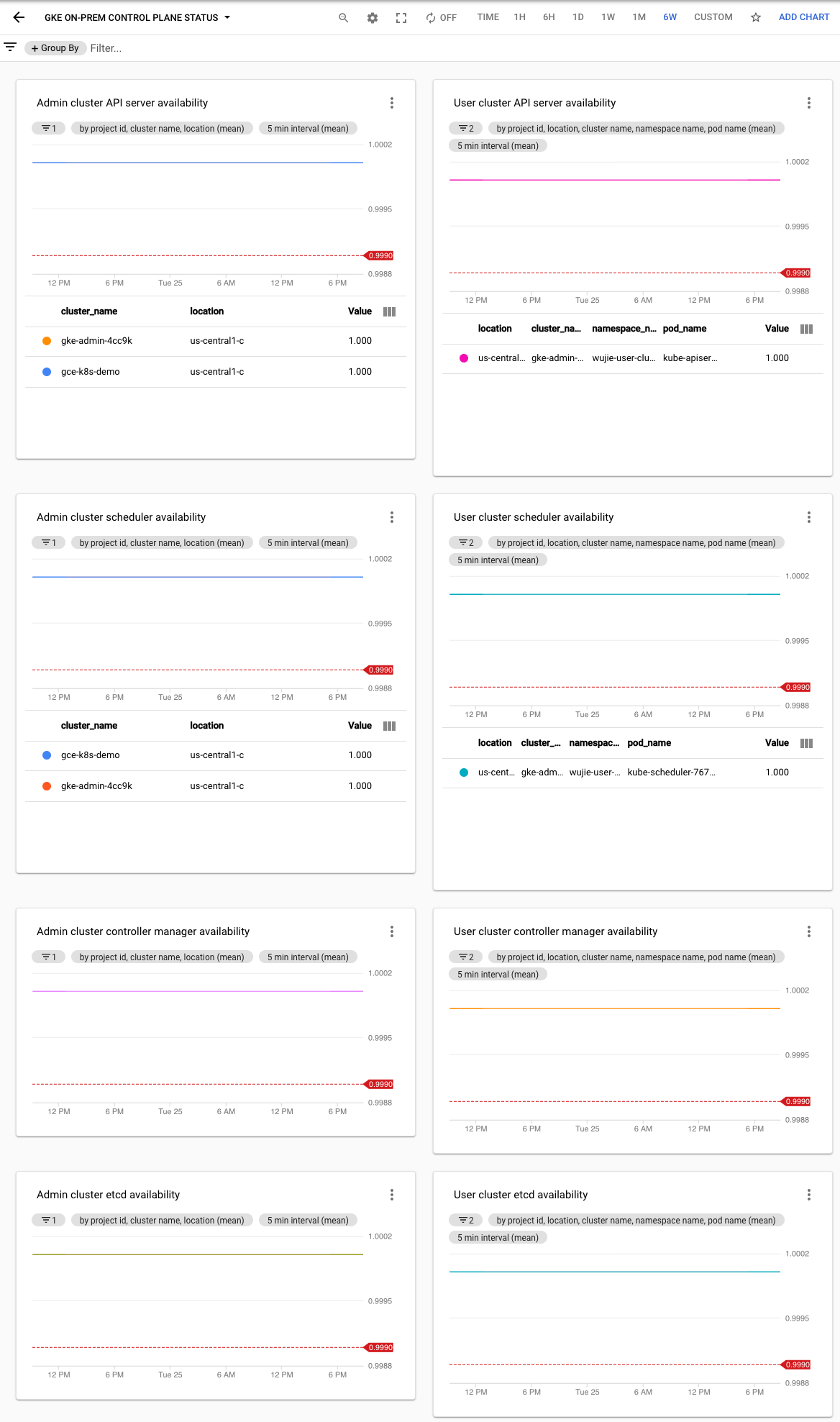The image size is (840, 1422).
Task: Open dashboard settings gear
Action: 373,18
